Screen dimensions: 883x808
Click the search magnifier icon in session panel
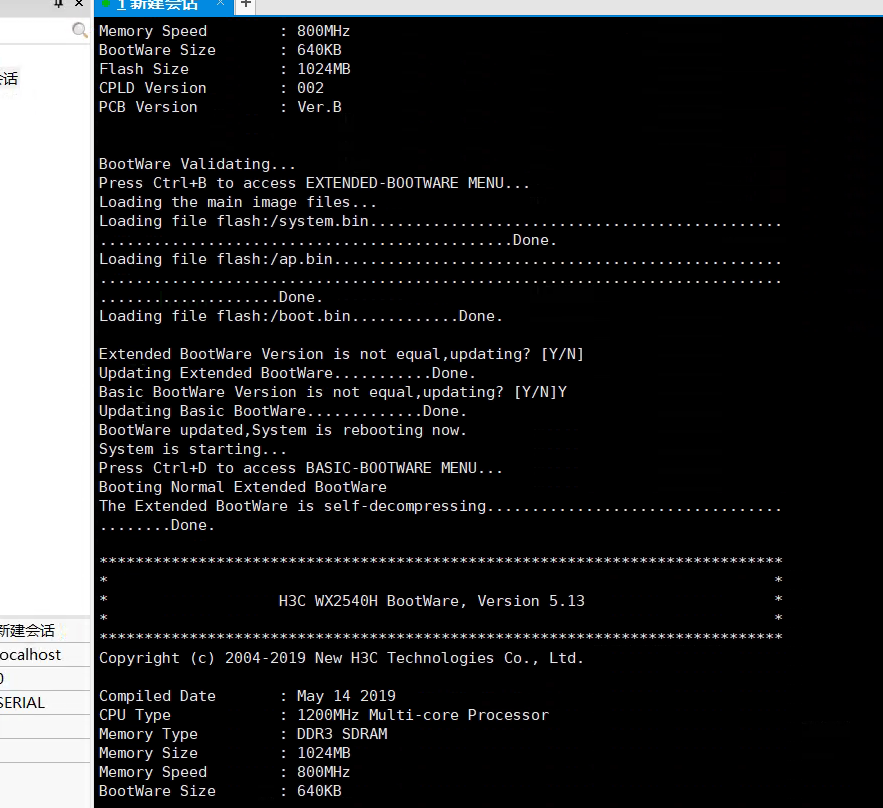click(x=80, y=30)
